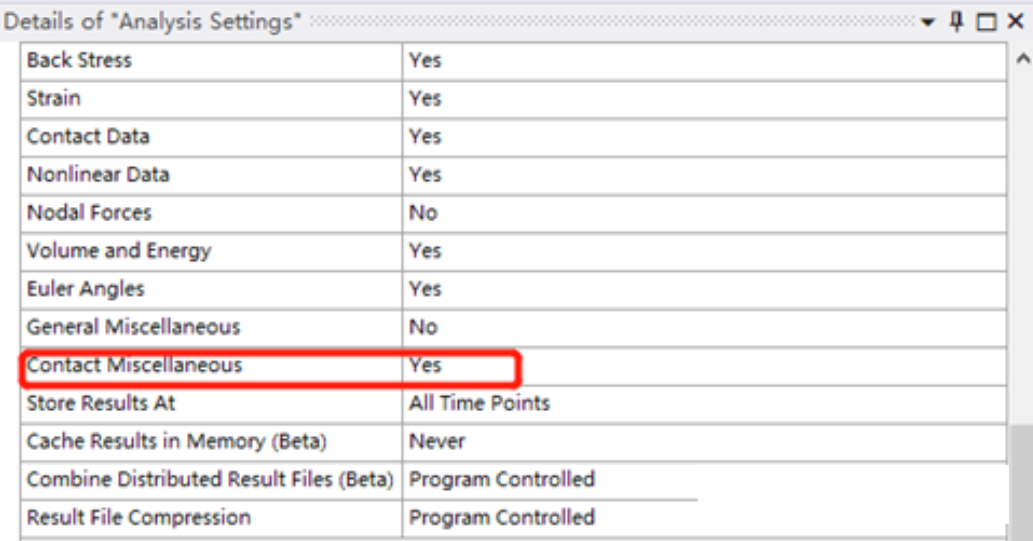The image size is (1033, 541).
Task: Open the Contact Data value field
Action: [704, 138]
